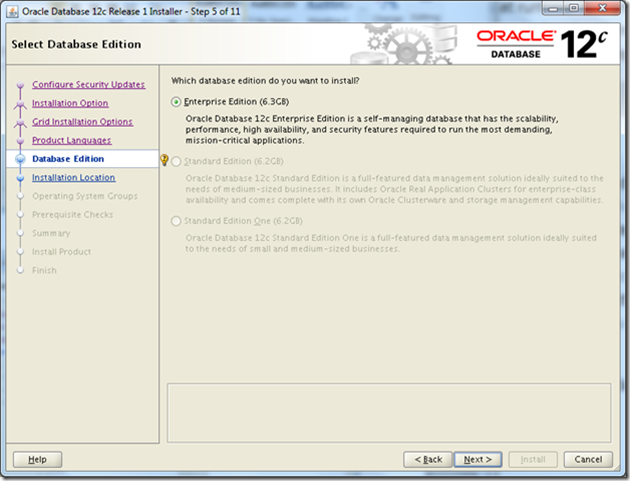Click the Enterprise Edition description text
The height and width of the screenshot is (481, 630).
(x=372, y=129)
